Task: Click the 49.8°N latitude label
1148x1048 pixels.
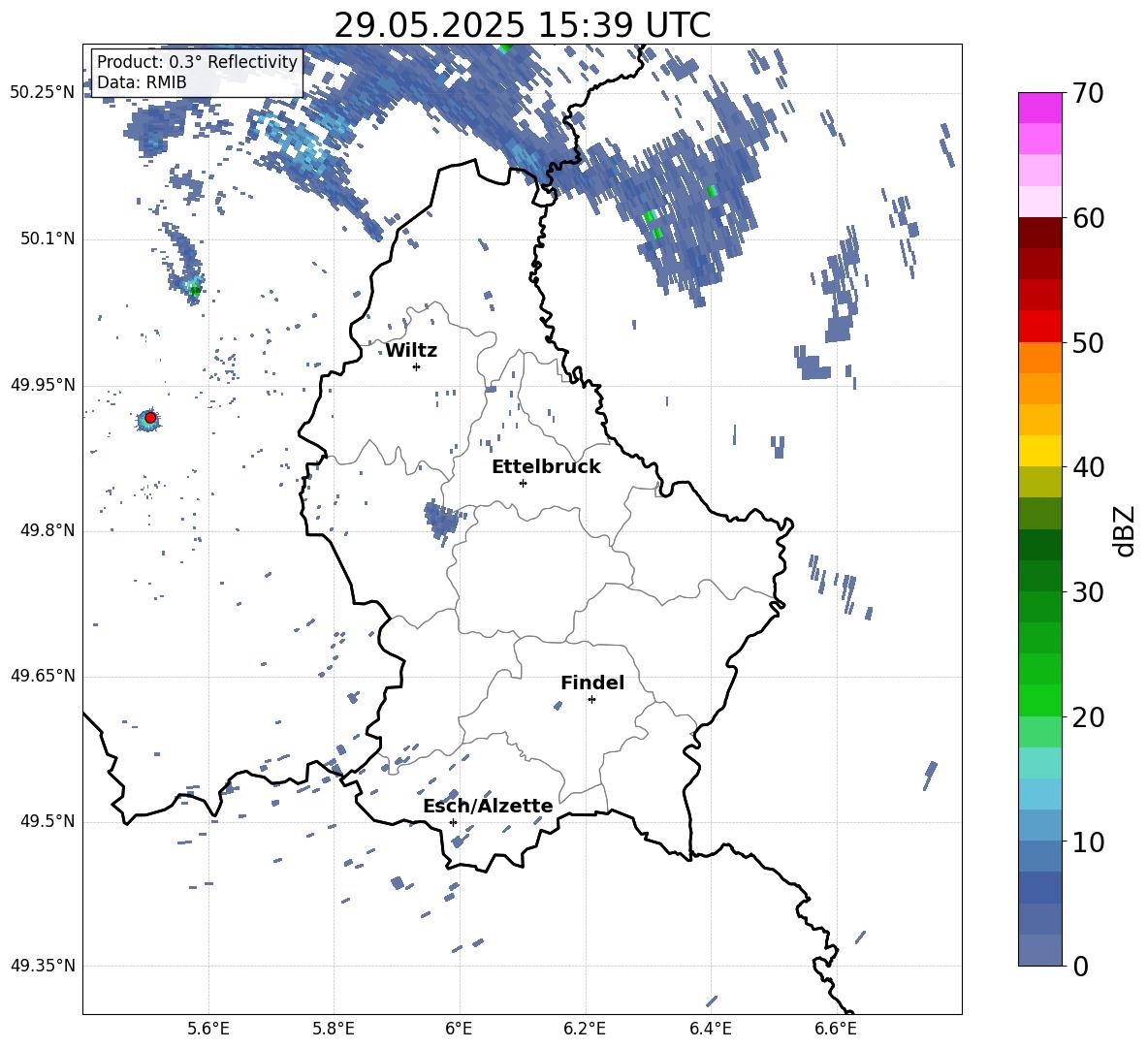Action: click(x=48, y=530)
